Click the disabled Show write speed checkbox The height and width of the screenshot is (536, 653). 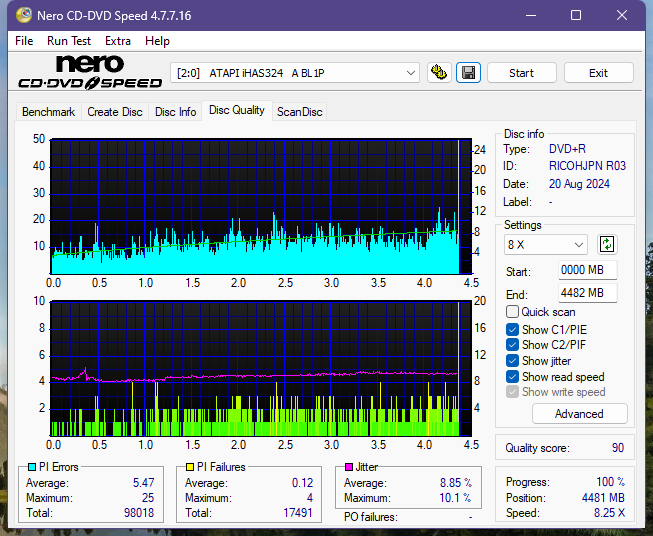click(512, 392)
